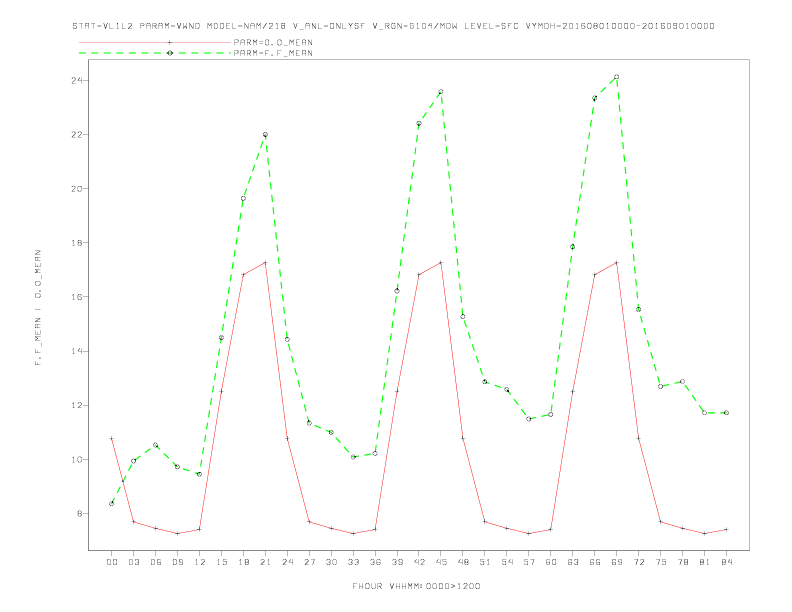Click the red plus marker in the legend

[x=170, y=42]
